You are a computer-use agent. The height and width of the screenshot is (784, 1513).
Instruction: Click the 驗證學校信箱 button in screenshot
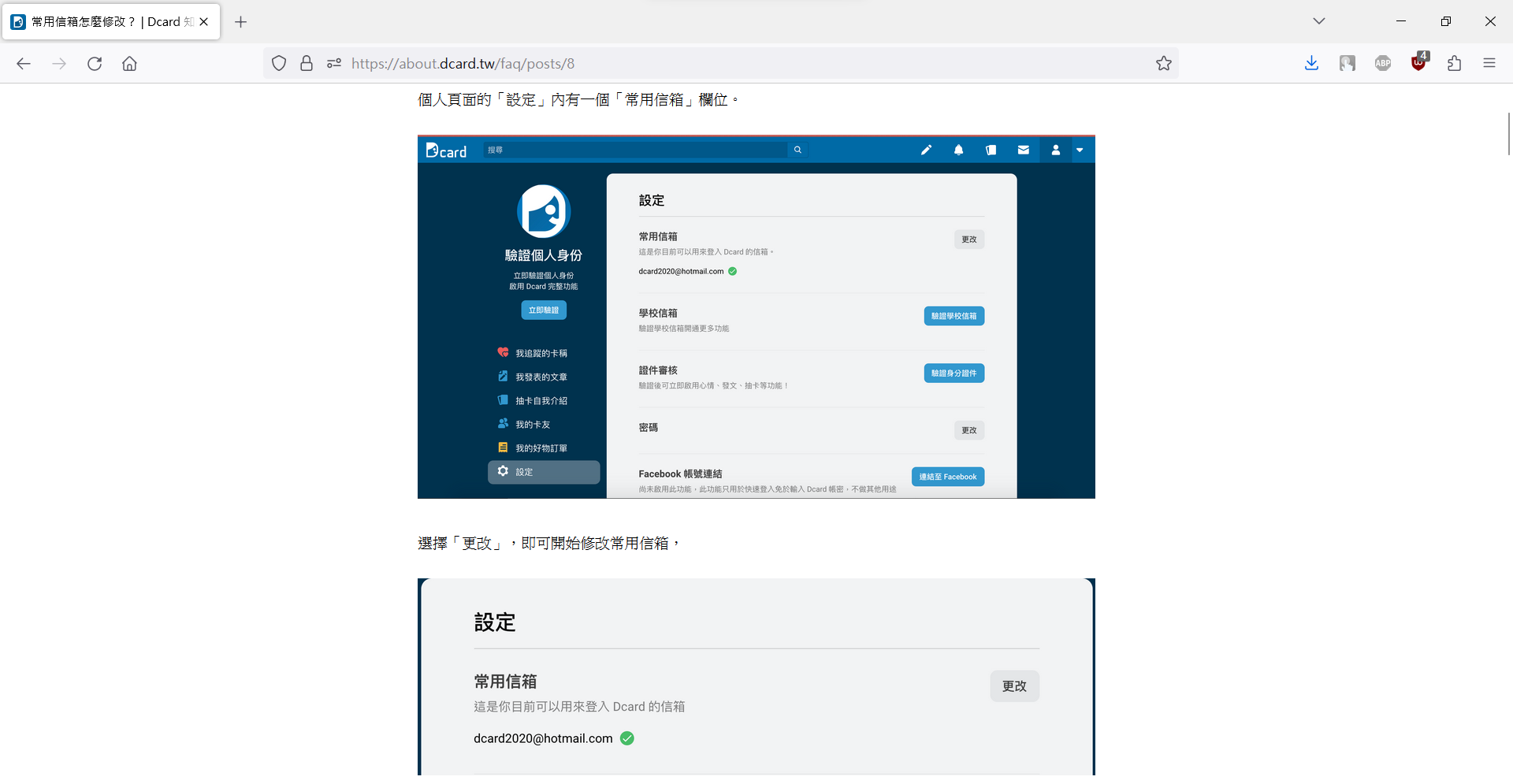954,316
